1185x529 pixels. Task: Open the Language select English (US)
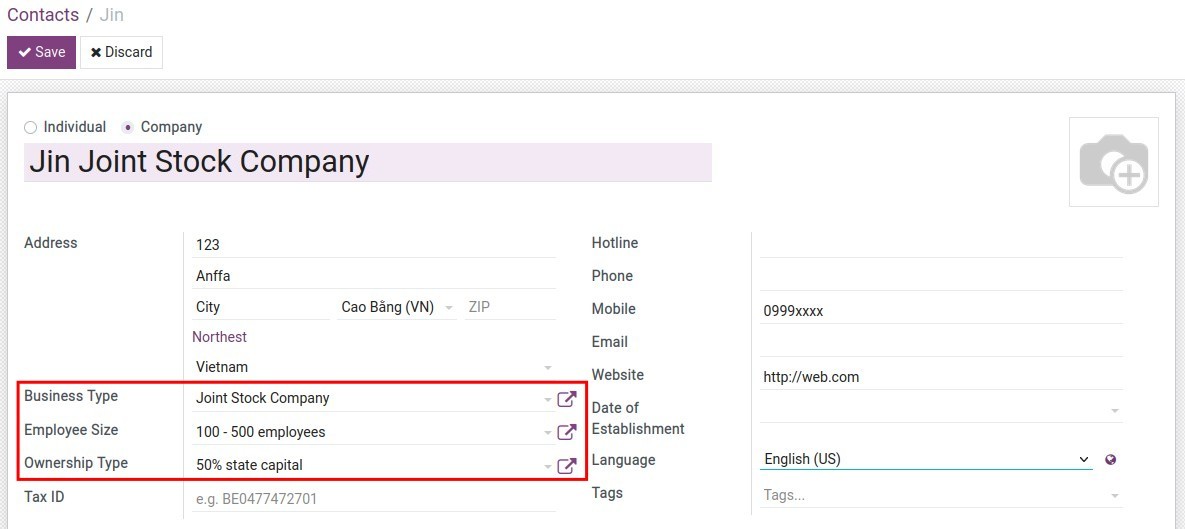click(x=925, y=459)
